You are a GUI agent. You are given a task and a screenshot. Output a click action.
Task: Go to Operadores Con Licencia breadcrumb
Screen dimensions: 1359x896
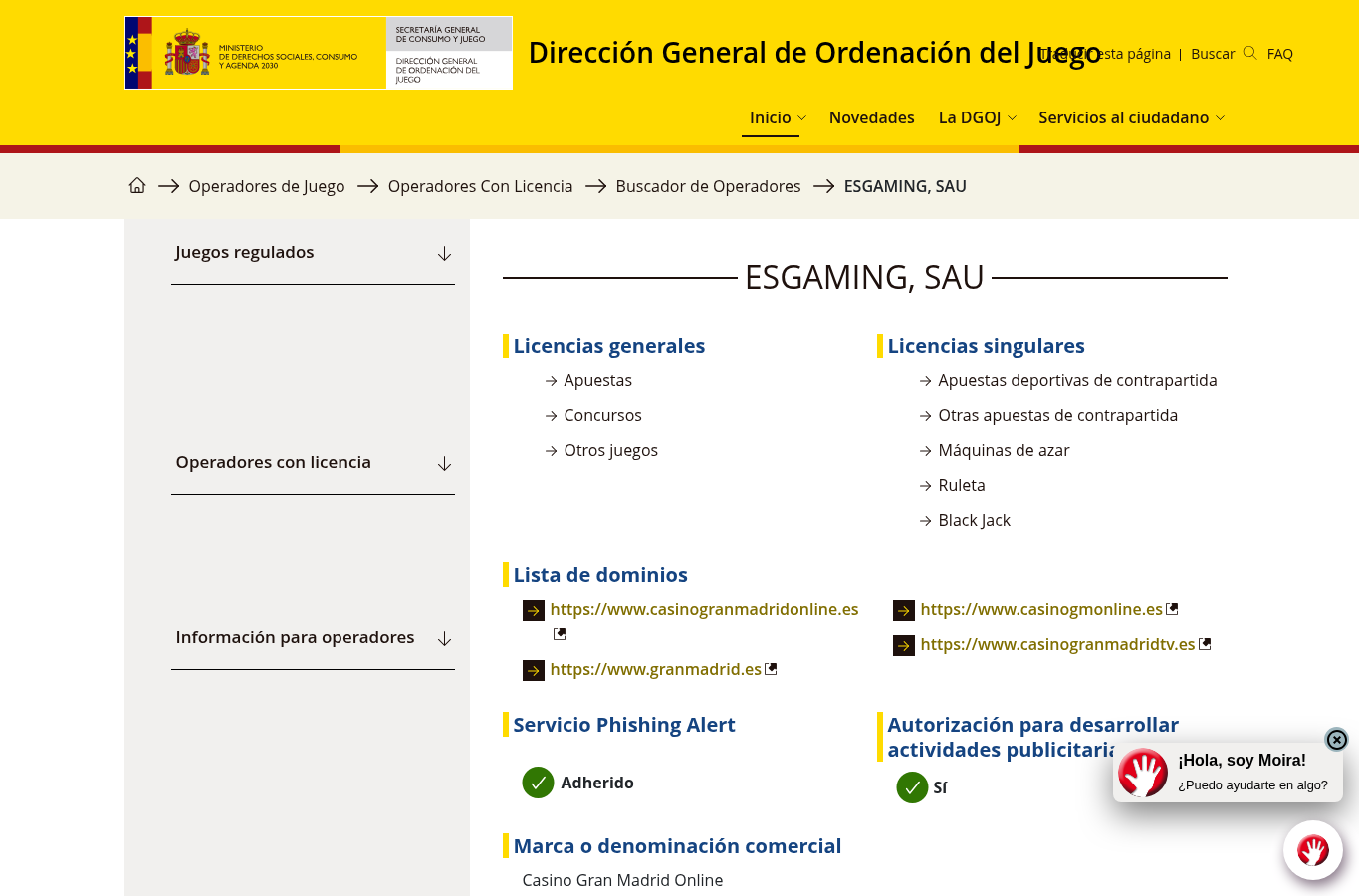(x=480, y=186)
